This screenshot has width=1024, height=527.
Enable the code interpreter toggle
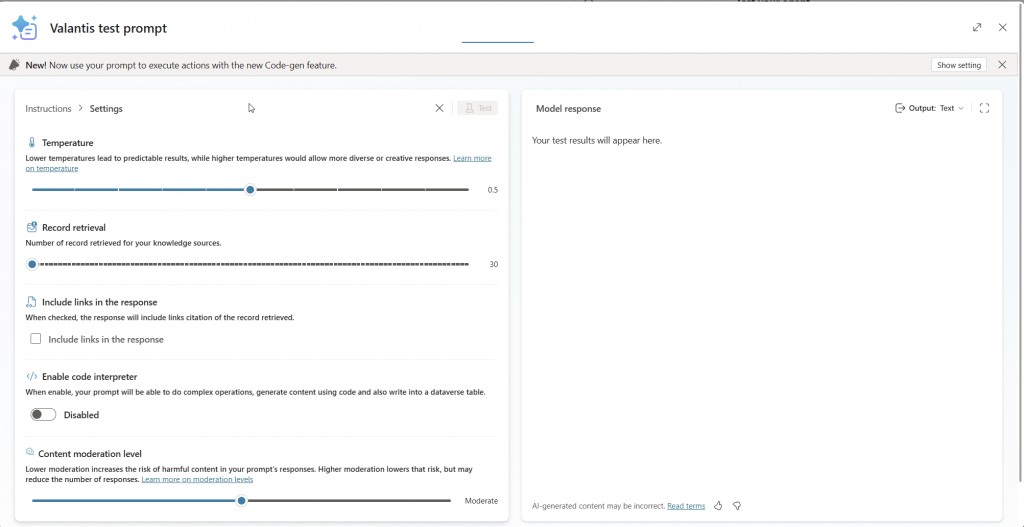click(x=43, y=415)
